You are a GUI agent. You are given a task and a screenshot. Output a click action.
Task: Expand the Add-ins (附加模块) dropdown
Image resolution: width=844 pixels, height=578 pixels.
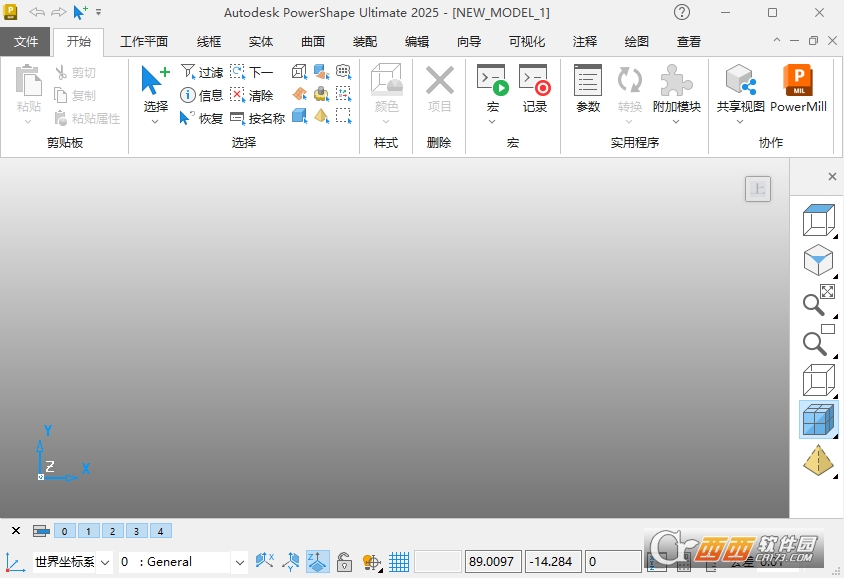coord(676,122)
